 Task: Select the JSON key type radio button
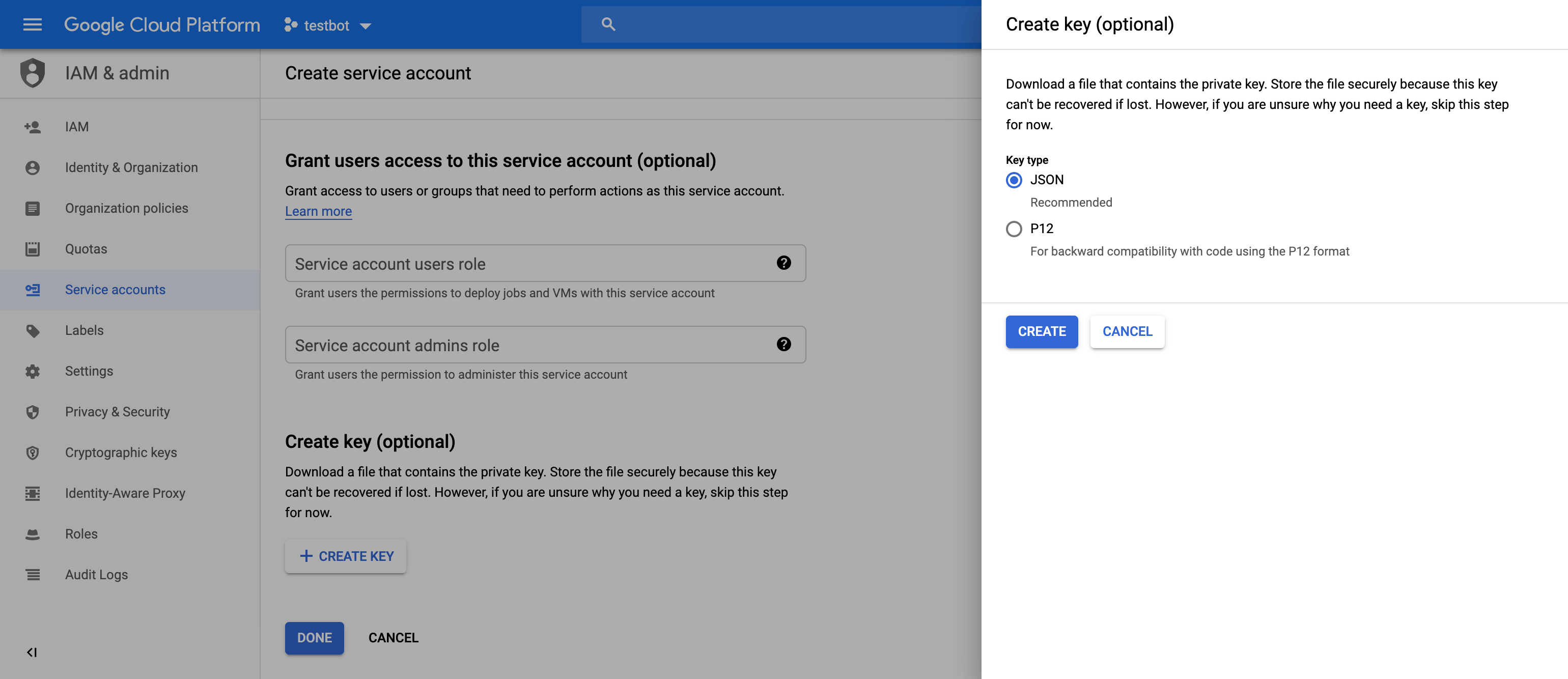[1014, 179]
